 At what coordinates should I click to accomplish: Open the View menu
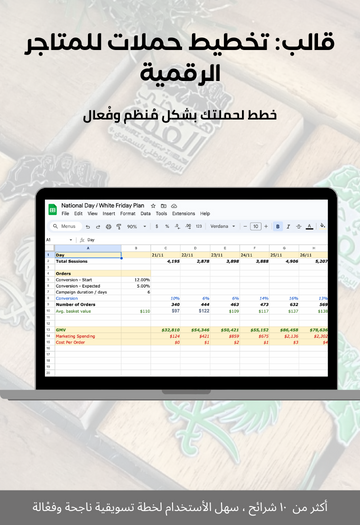pos(92,214)
